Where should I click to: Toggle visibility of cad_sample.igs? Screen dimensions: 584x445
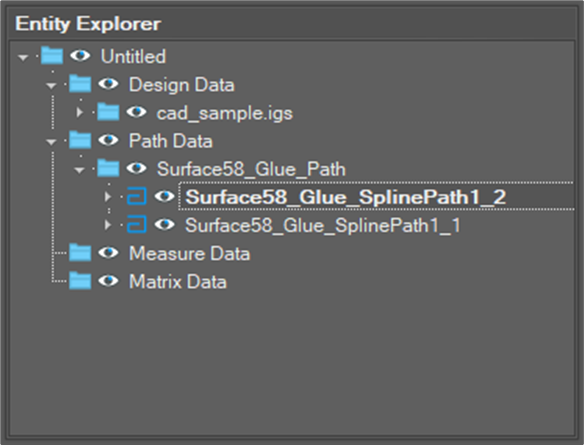[x=137, y=112]
